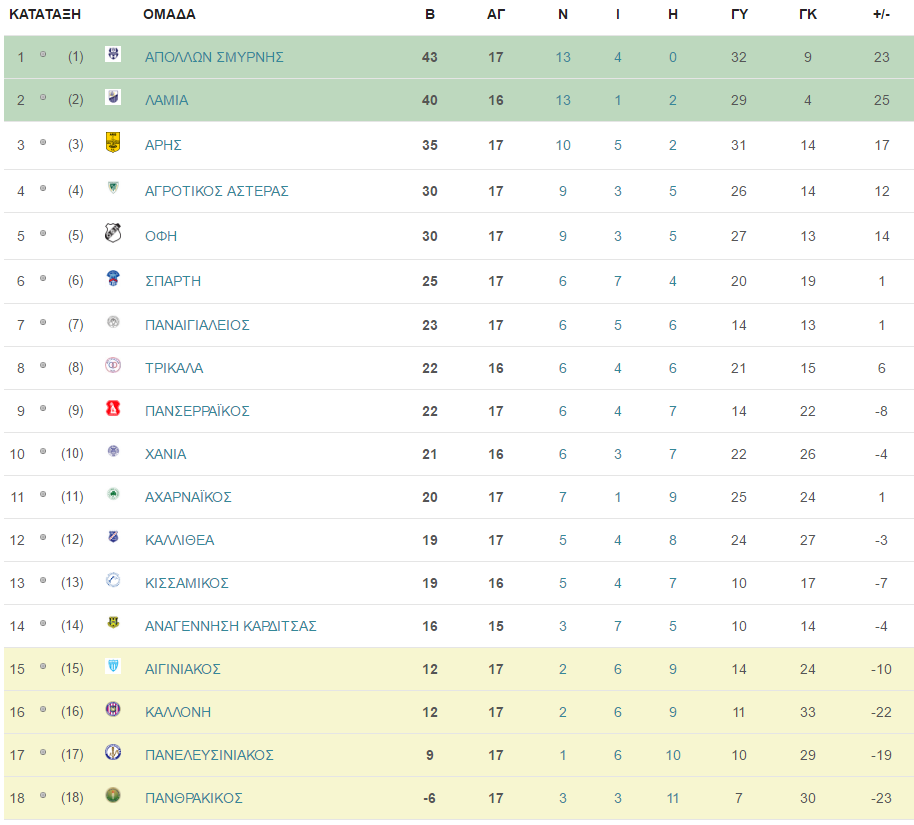Click the ΠΑΝΘΡΑΚΙΚΟΣ round green logo

(113, 795)
